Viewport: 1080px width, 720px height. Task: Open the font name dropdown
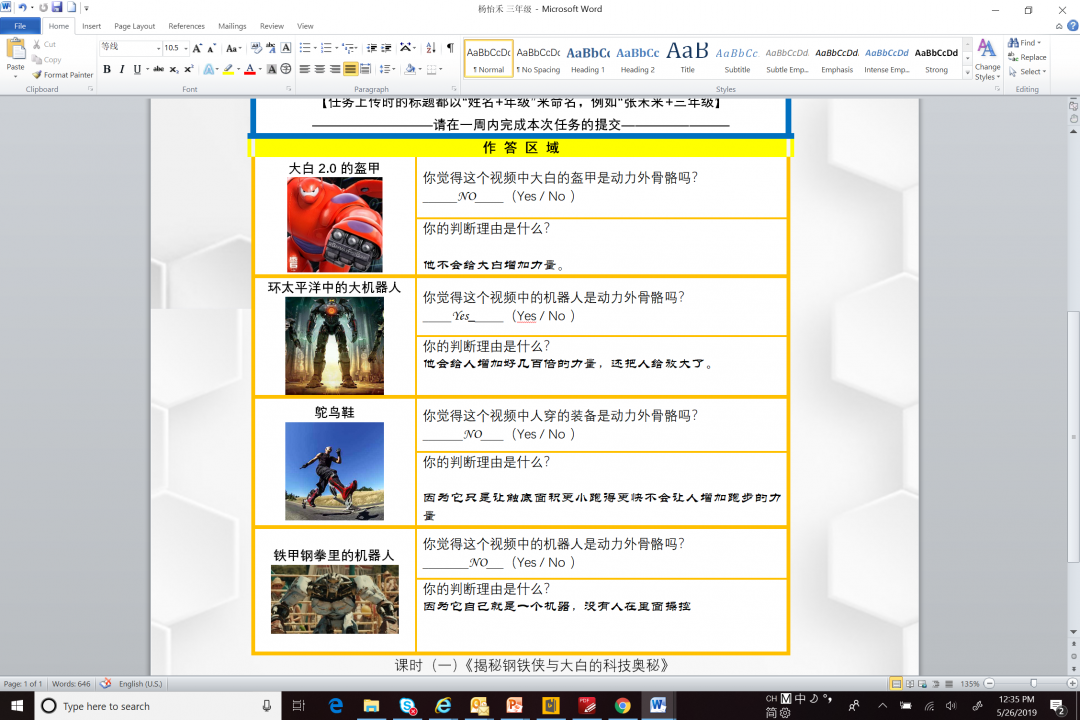[158, 48]
